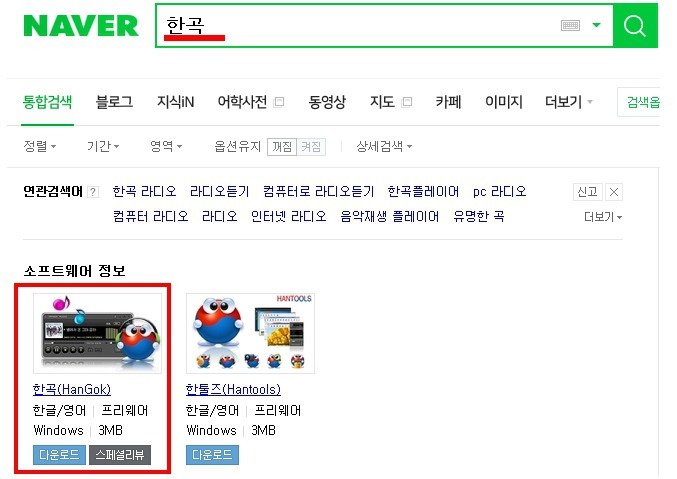Set 옵션유지 to 꺼짐

coord(282,147)
